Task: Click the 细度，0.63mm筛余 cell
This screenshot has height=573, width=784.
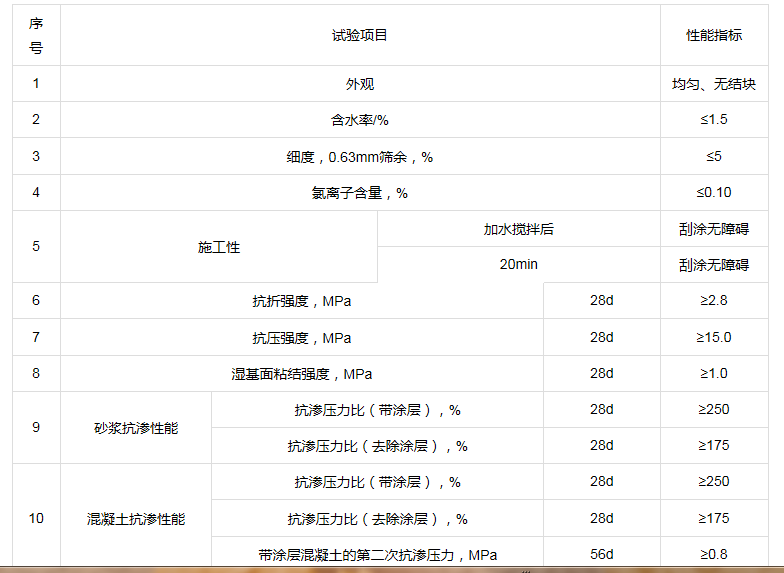Action: [x=359, y=157]
